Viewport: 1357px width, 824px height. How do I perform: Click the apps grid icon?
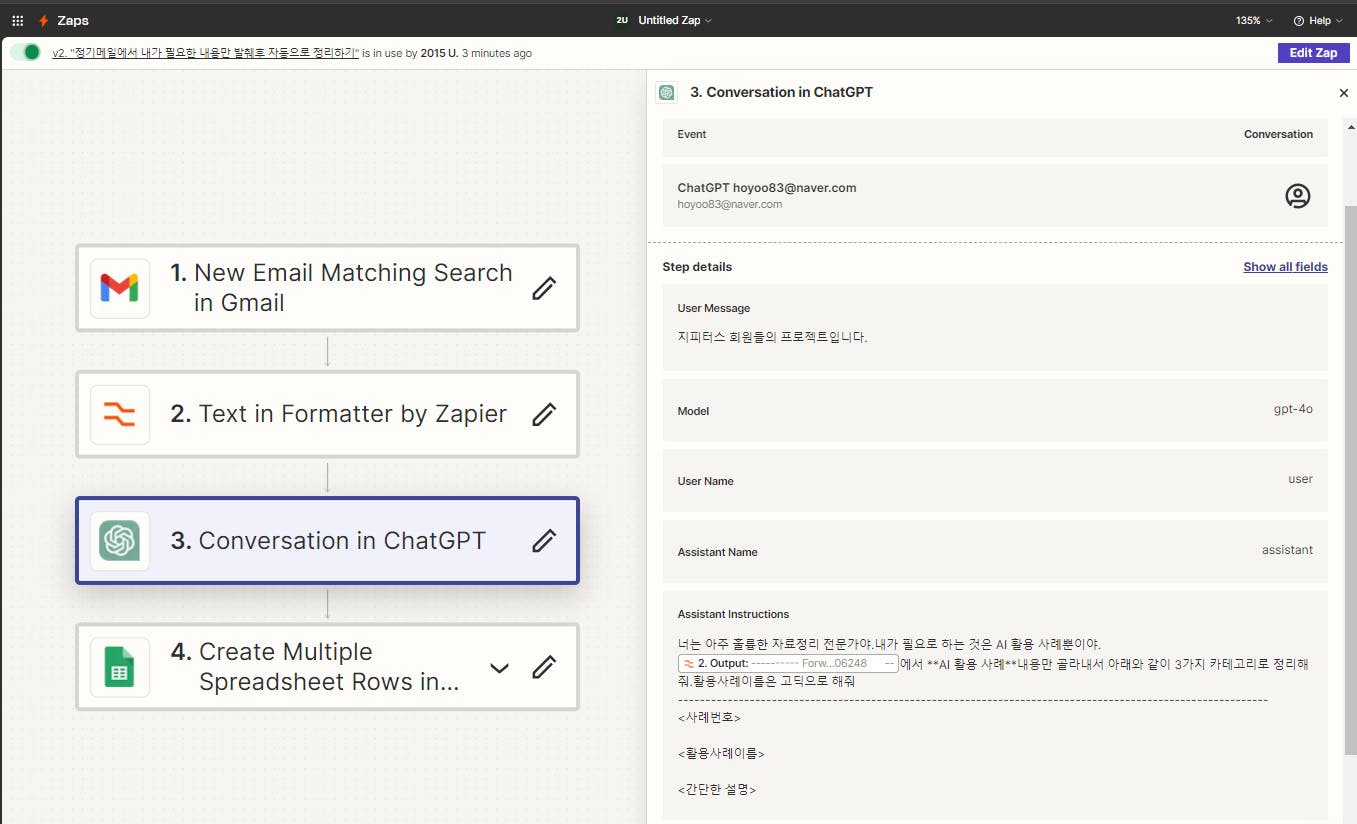pos(18,20)
